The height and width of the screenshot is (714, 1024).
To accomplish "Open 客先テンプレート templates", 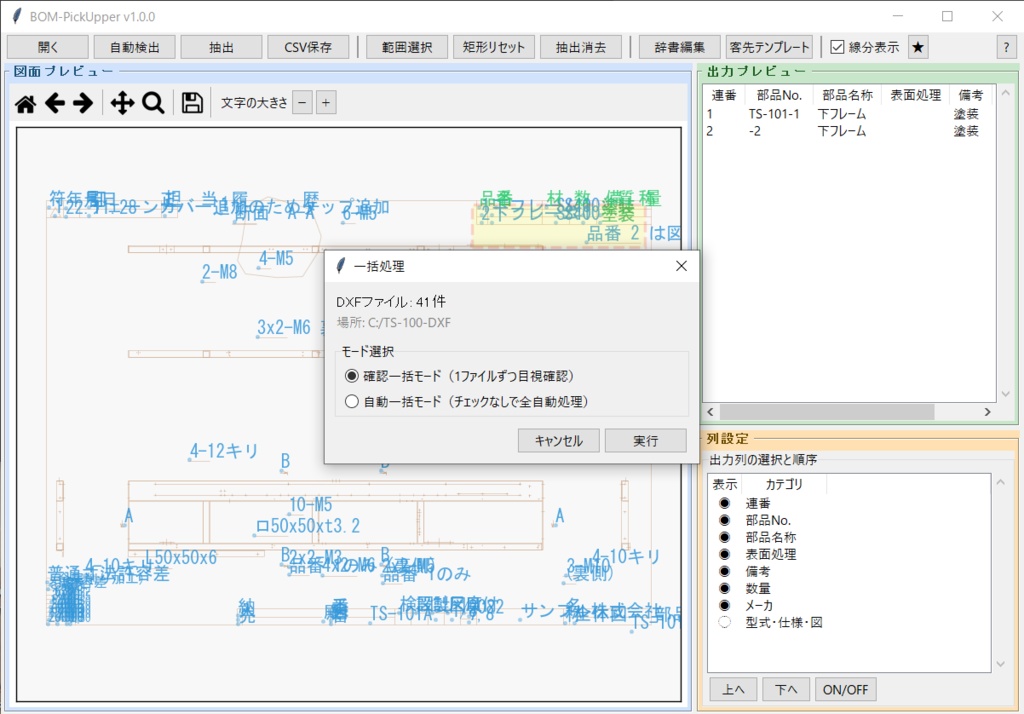I will pyautogui.click(x=769, y=47).
